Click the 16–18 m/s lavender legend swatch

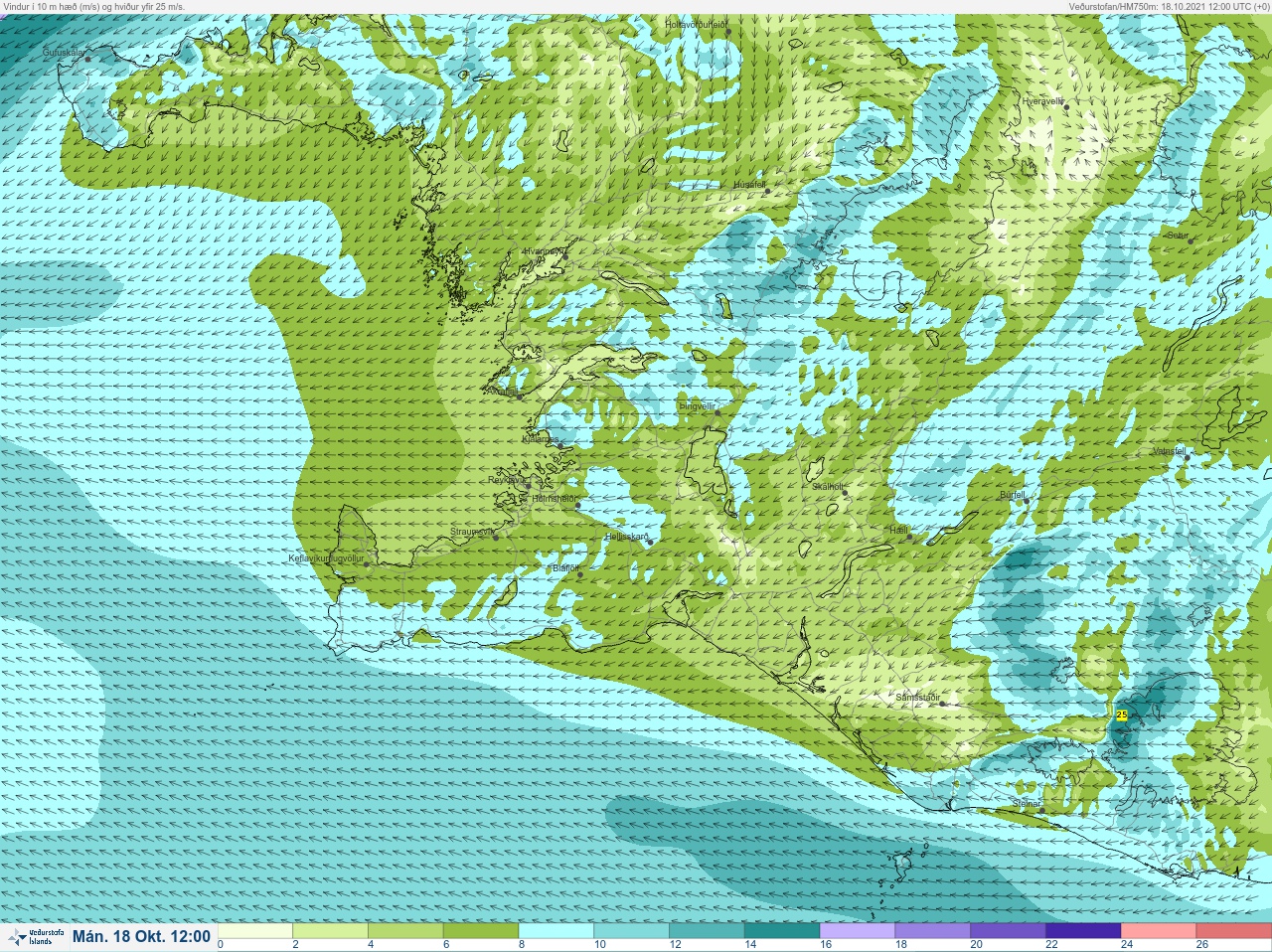(x=858, y=931)
